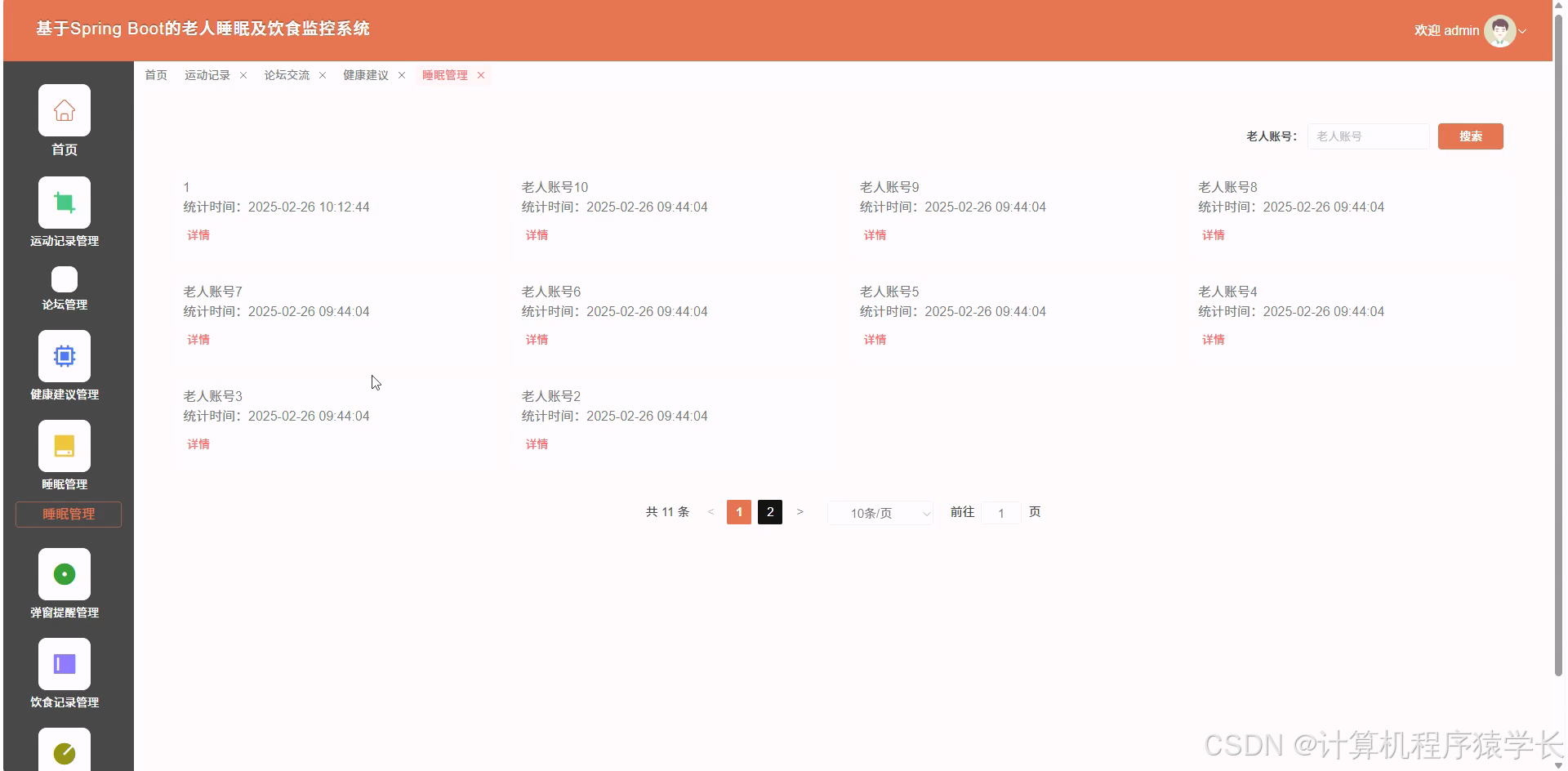Click the 老人账号 search input field
Image resolution: width=1568 pixels, height=771 pixels.
point(1369,136)
